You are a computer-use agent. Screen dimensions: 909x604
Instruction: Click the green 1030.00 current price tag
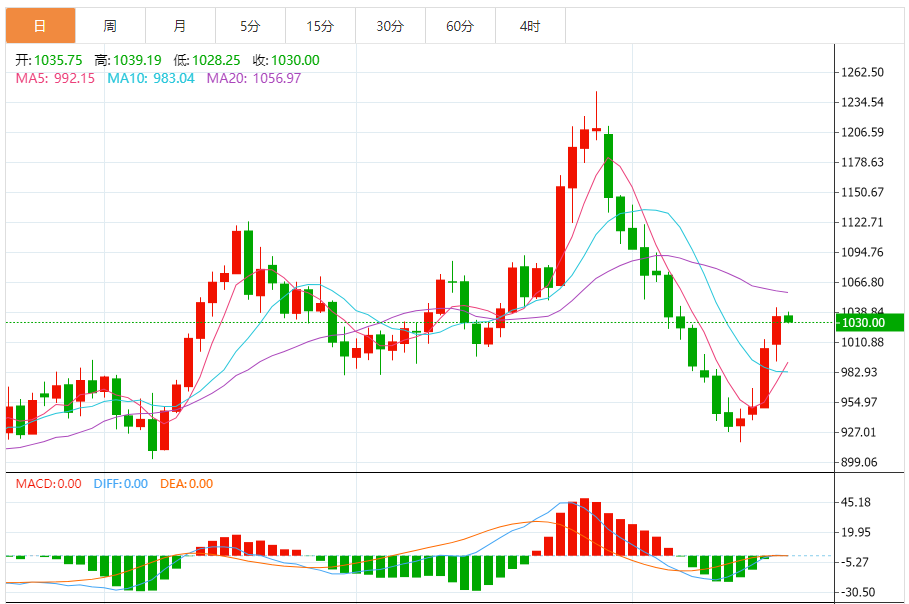point(870,323)
